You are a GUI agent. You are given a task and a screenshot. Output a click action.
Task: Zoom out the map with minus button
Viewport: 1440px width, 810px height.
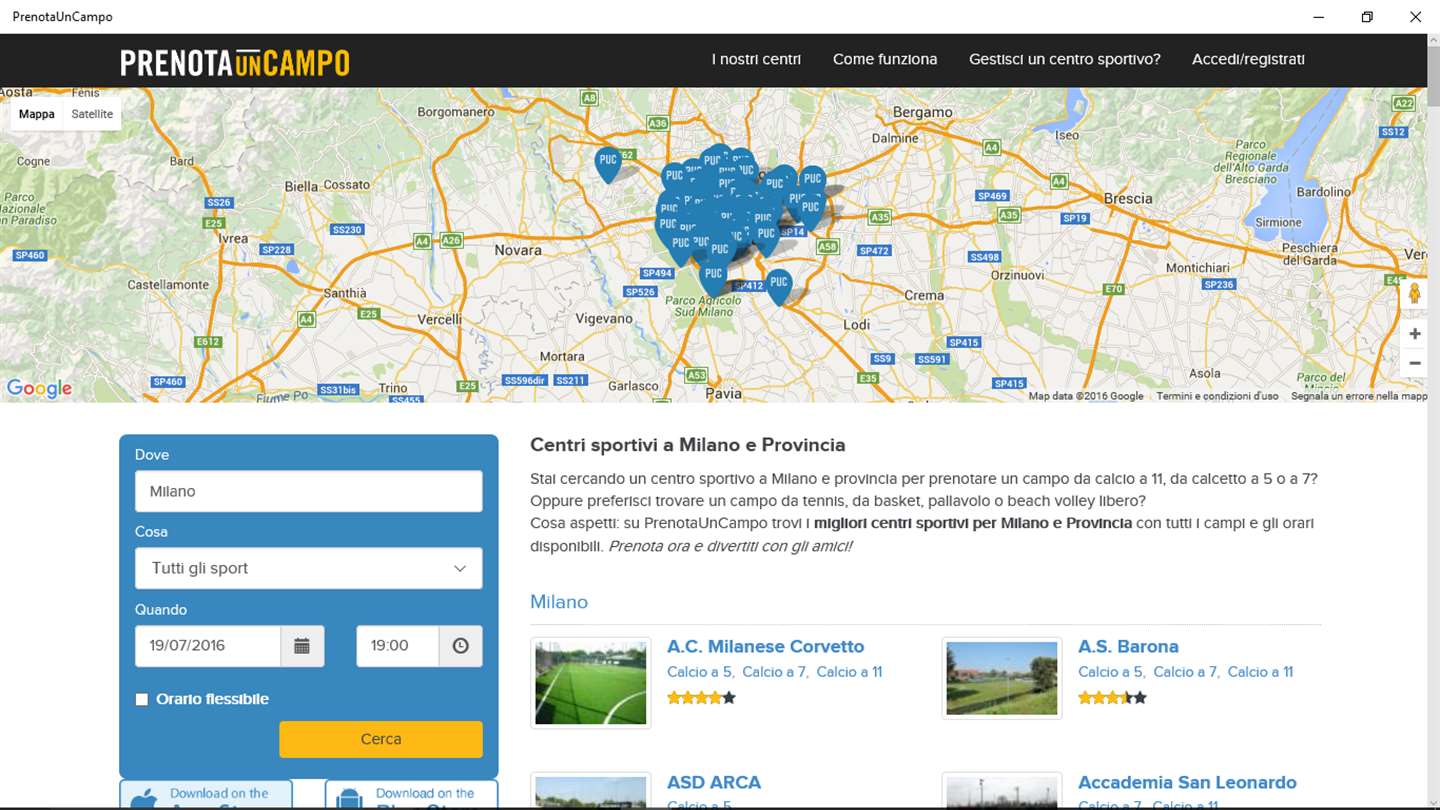(x=1414, y=363)
